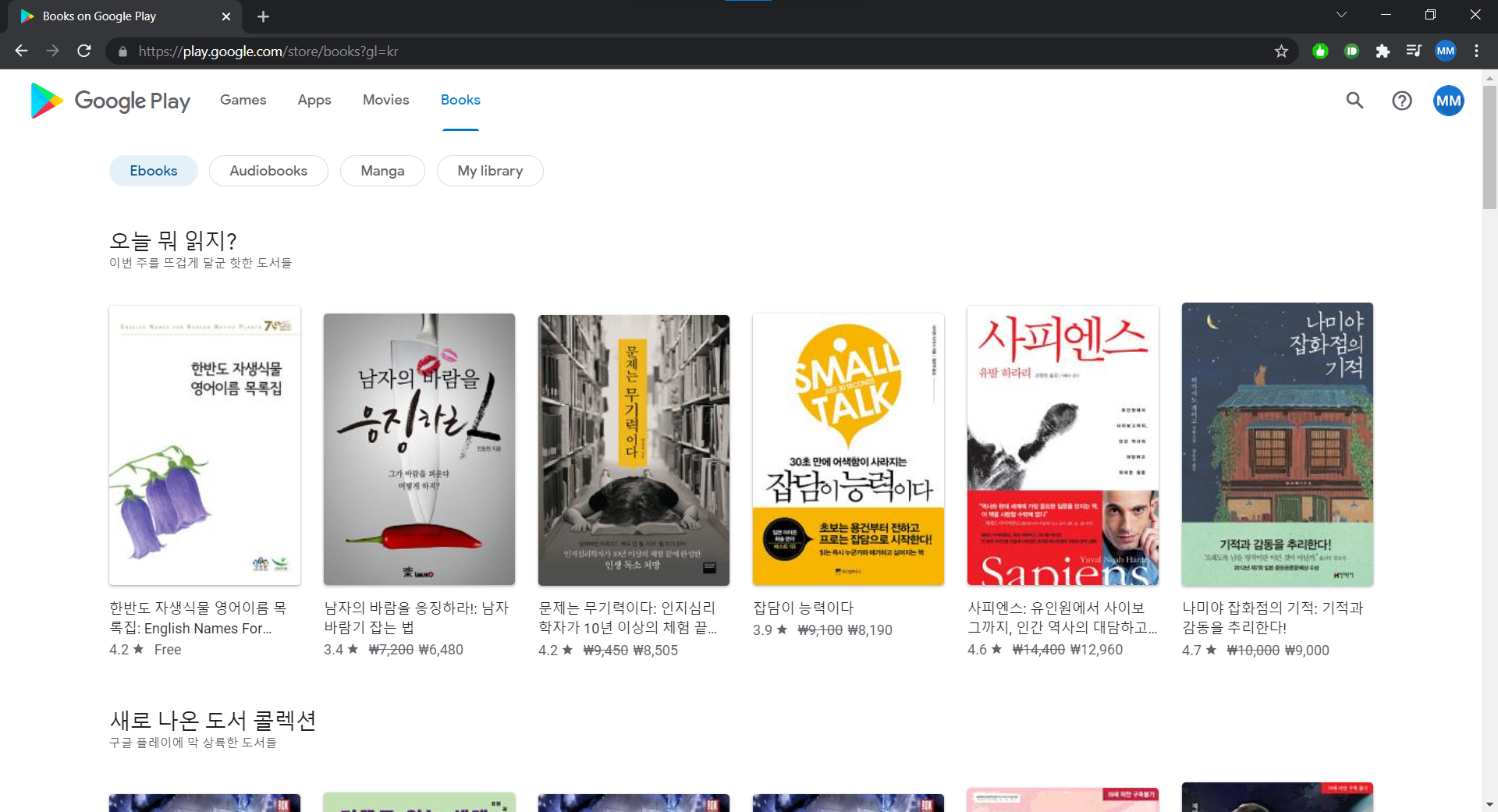Select the Manga filter chip
This screenshot has height=812, width=1498.
tap(382, 171)
